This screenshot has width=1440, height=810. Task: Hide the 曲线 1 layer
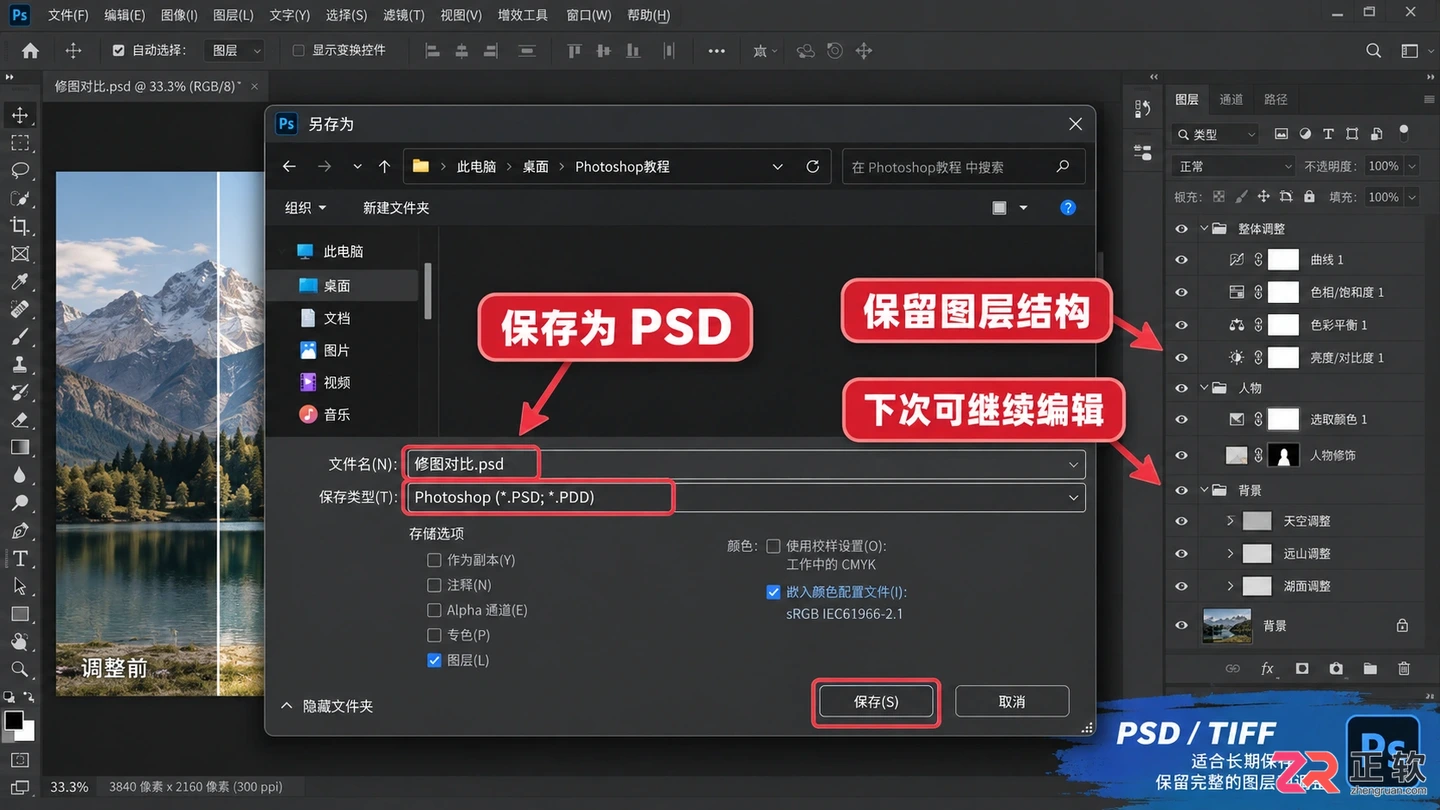tap(1181, 260)
